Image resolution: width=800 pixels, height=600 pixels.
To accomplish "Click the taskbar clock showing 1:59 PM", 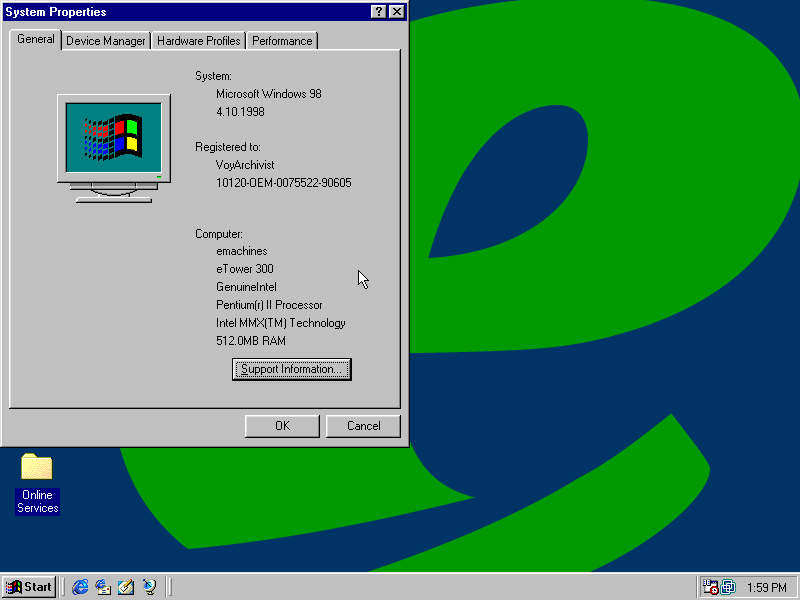I will 766,587.
